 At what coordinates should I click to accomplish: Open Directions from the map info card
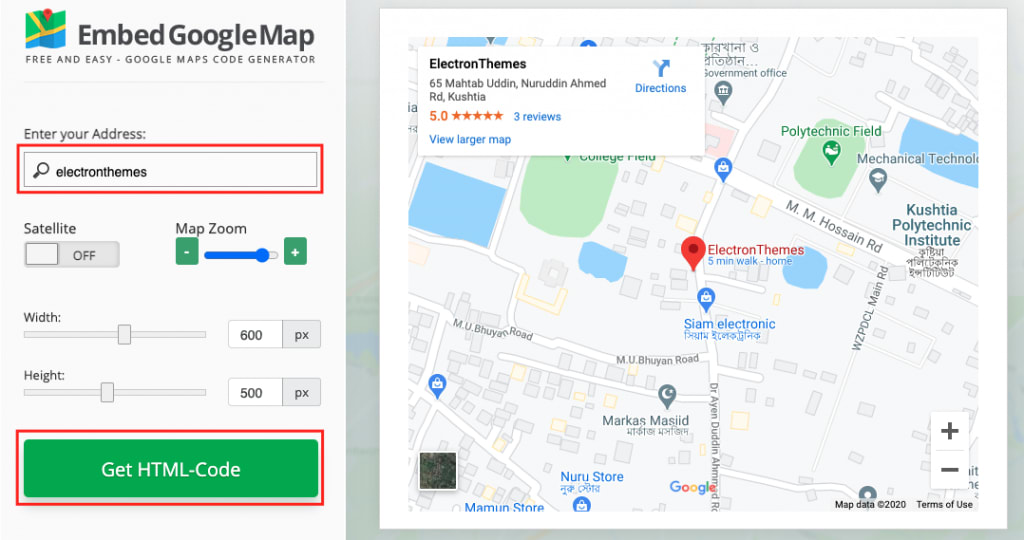pos(660,77)
